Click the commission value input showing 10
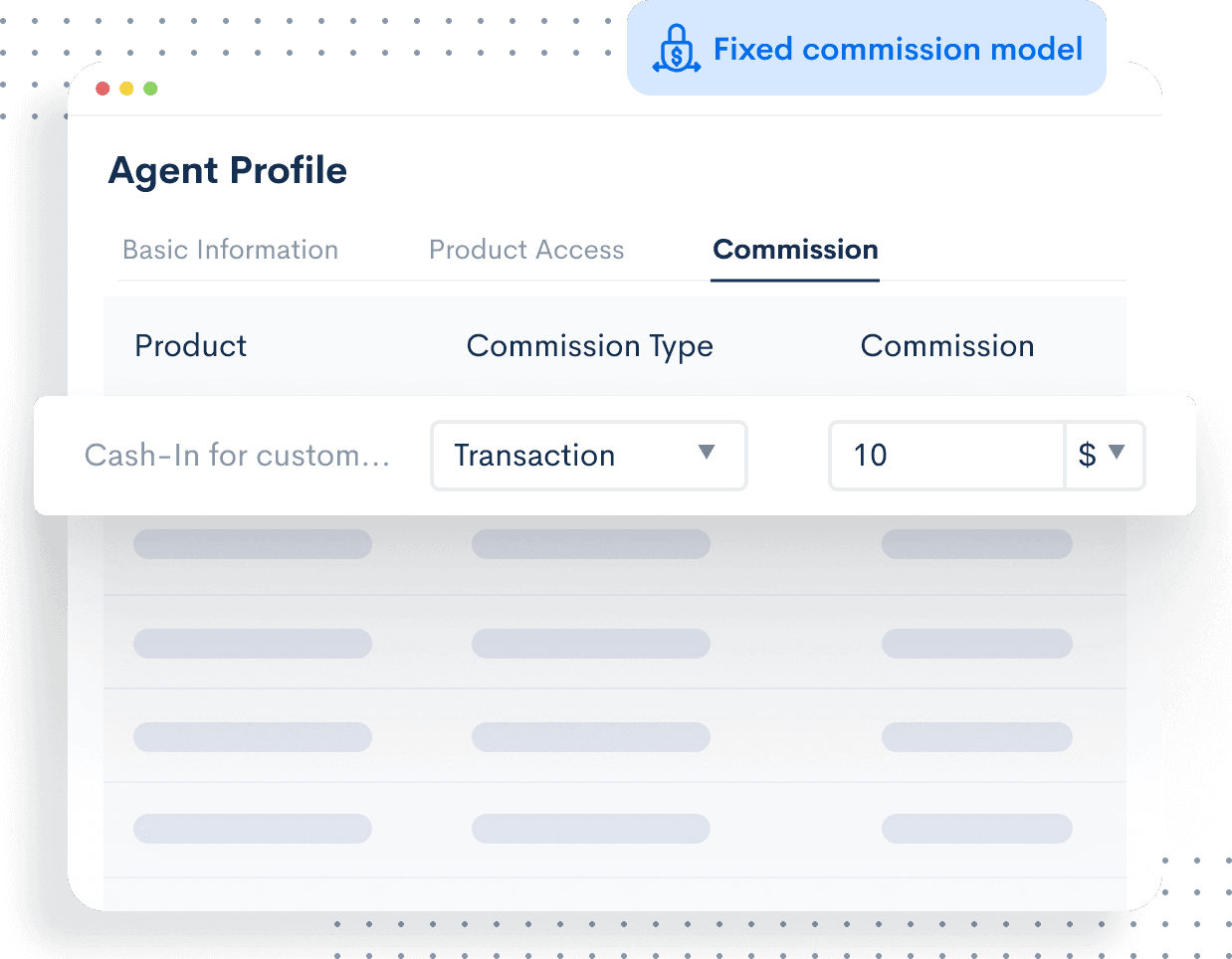1232x959 pixels. (x=945, y=455)
